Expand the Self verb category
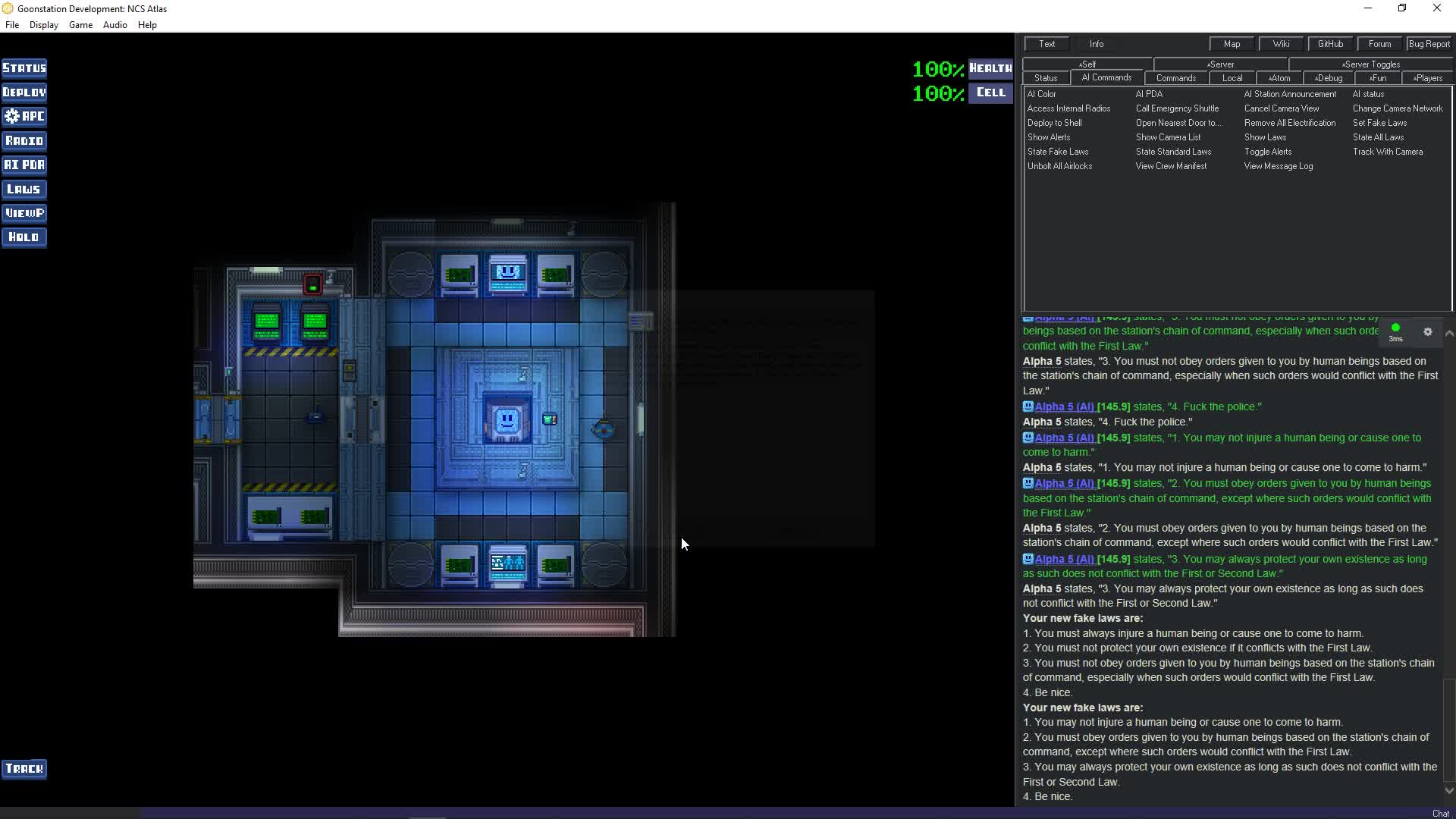The height and width of the screenshot is (819, 1456). [x=1087, y=64]
